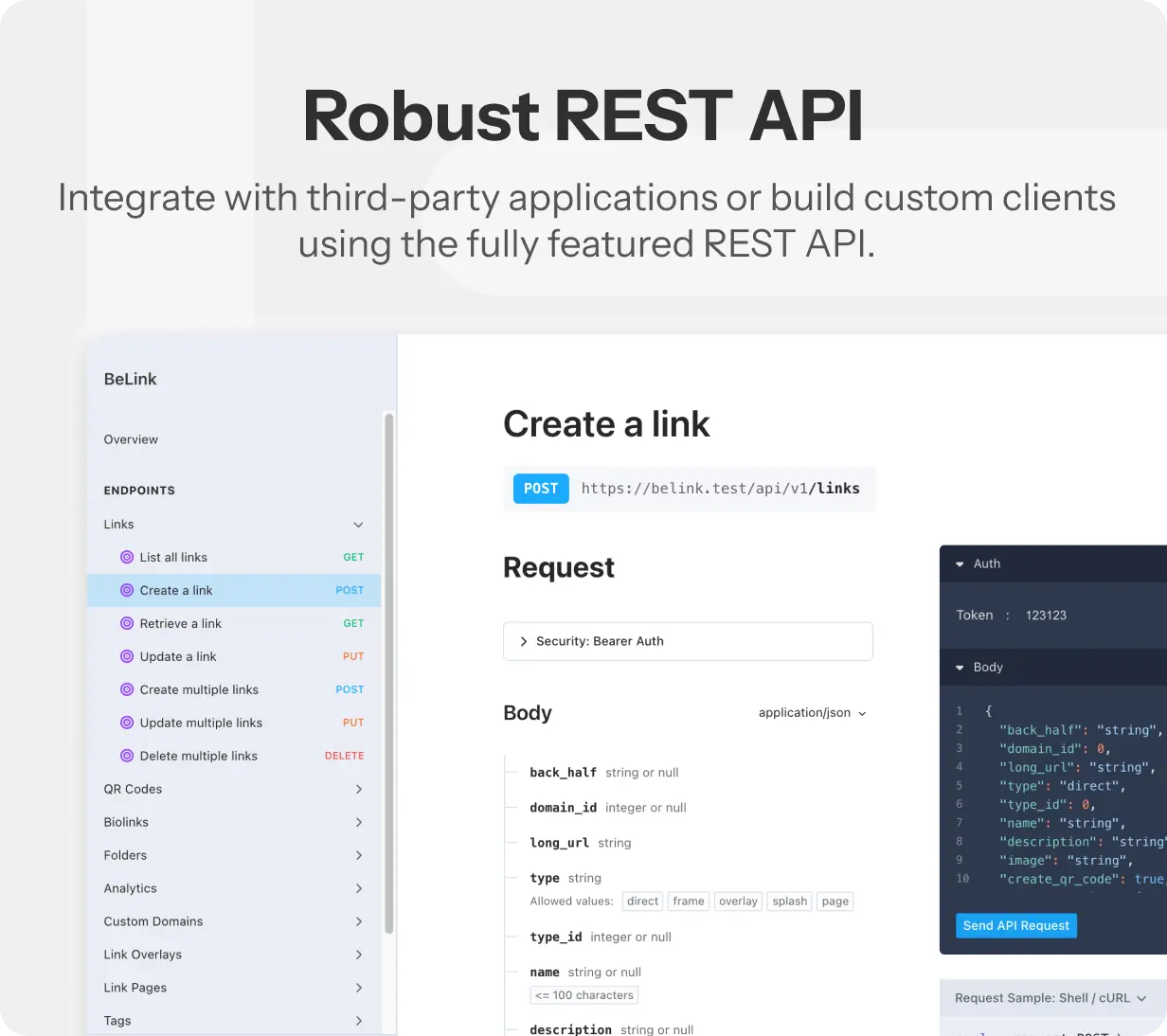Click the blue POST method badge
Viewport: 1167px width, 1036px height.
tap(541, 489)
